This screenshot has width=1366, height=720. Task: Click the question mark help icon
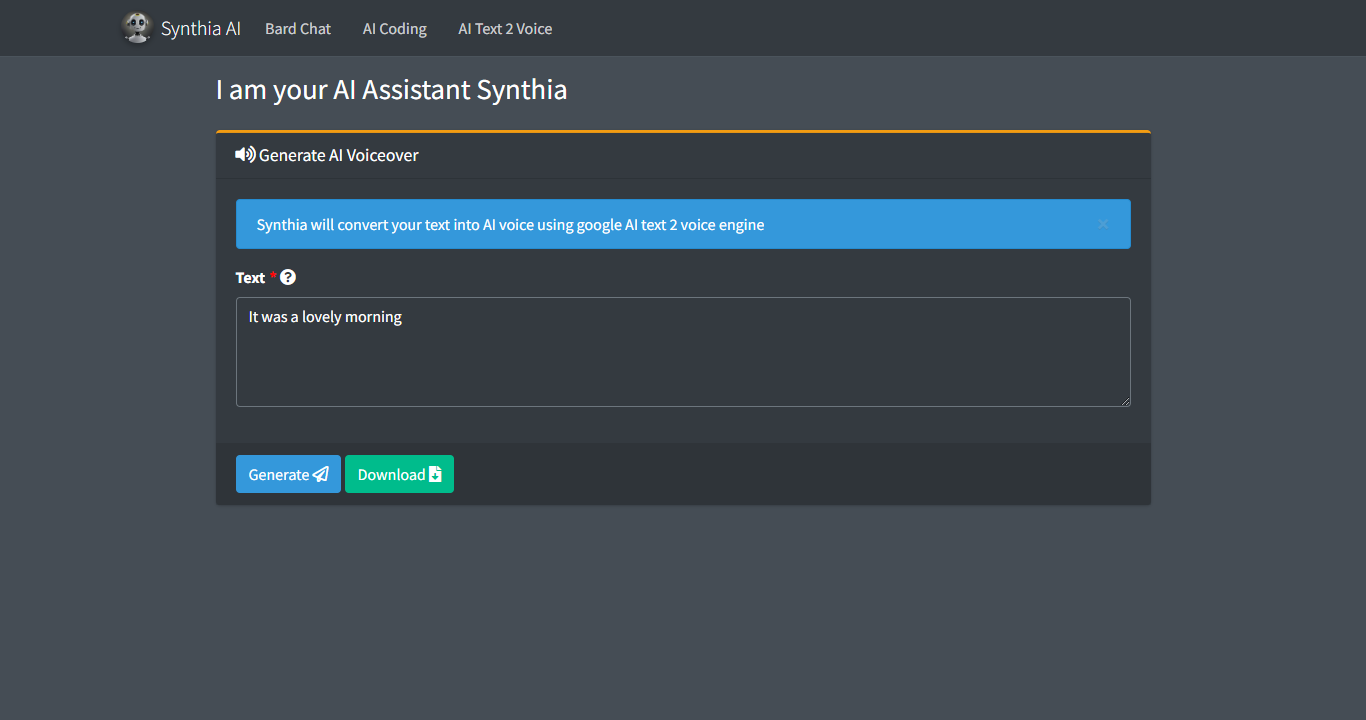point(288,277)
